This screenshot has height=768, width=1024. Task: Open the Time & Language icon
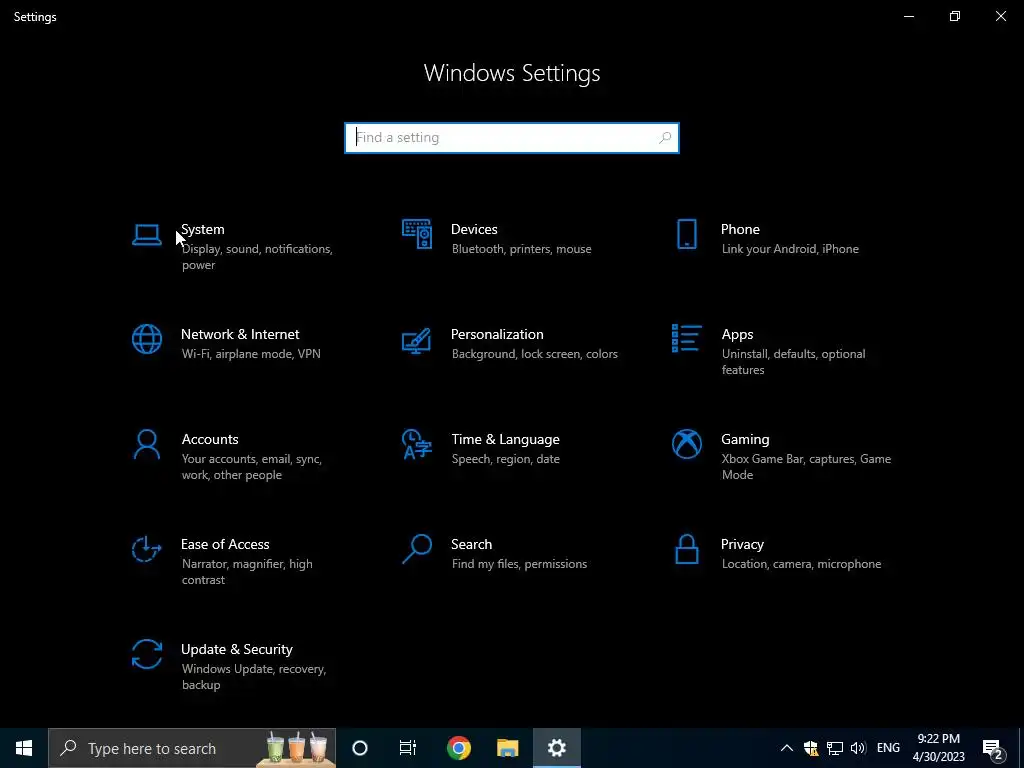(417, 444)
